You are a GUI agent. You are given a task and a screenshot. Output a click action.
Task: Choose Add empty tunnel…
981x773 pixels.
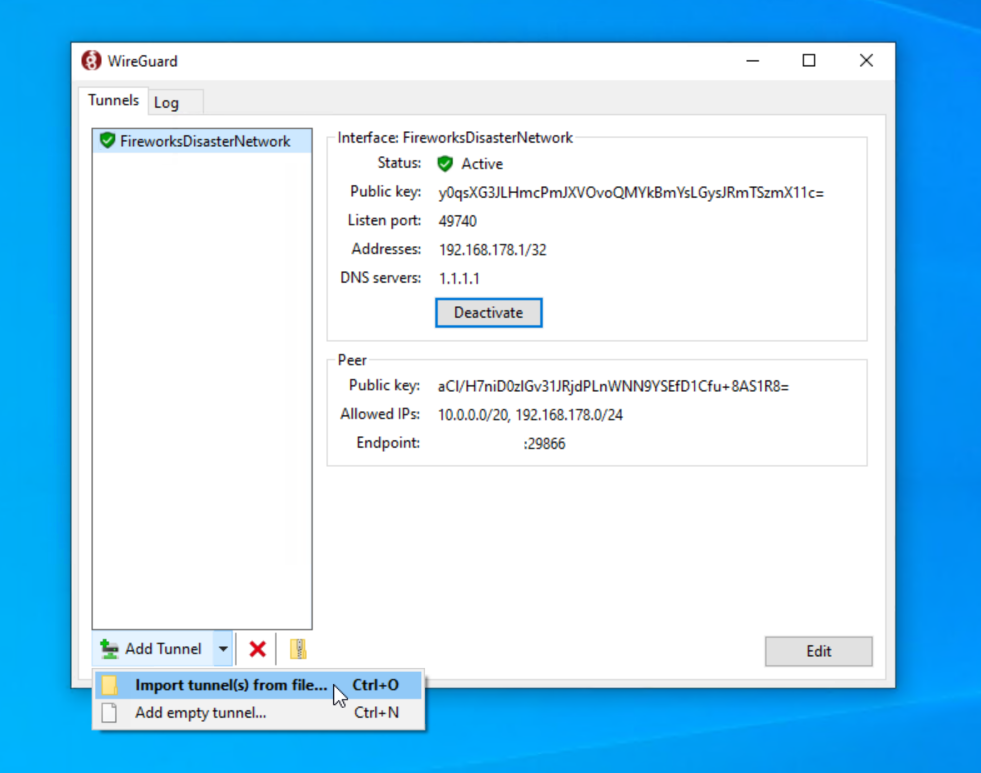point(258,712)
